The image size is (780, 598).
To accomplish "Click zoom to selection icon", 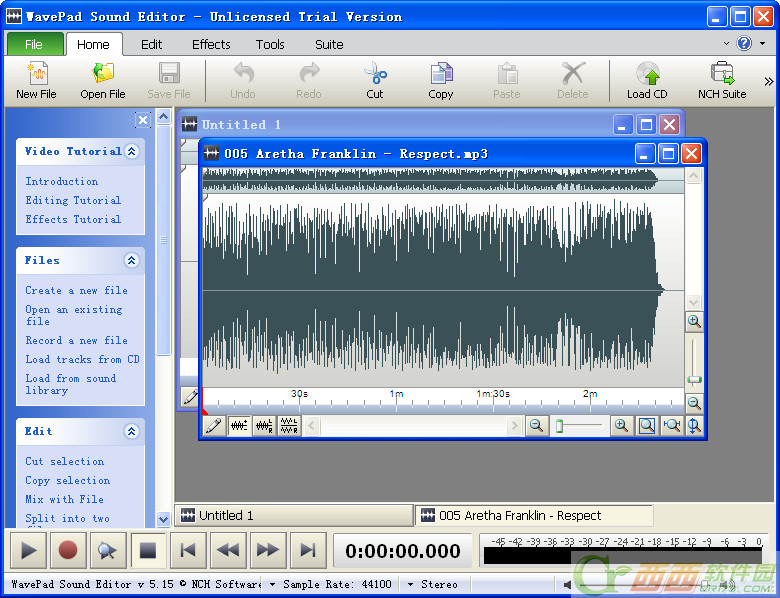I will (672, 426).
